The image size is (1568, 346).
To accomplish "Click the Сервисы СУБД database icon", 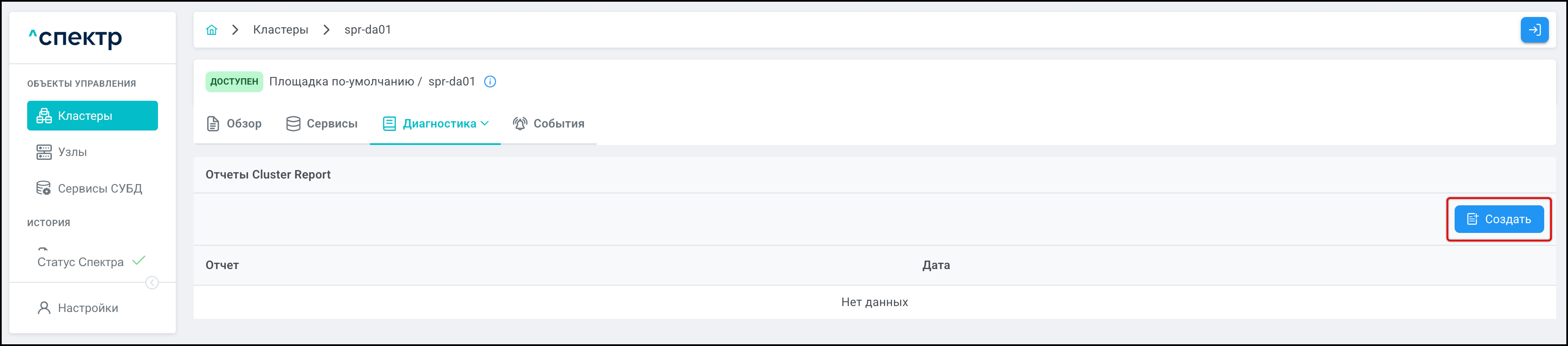I will tap(44, 189).
